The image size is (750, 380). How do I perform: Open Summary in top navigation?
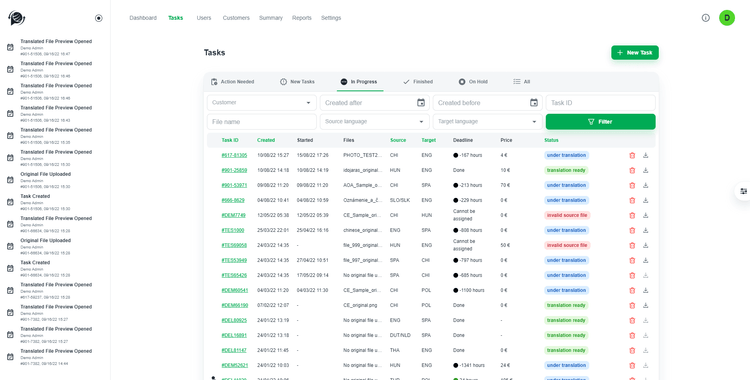click(x=271, y=18)
